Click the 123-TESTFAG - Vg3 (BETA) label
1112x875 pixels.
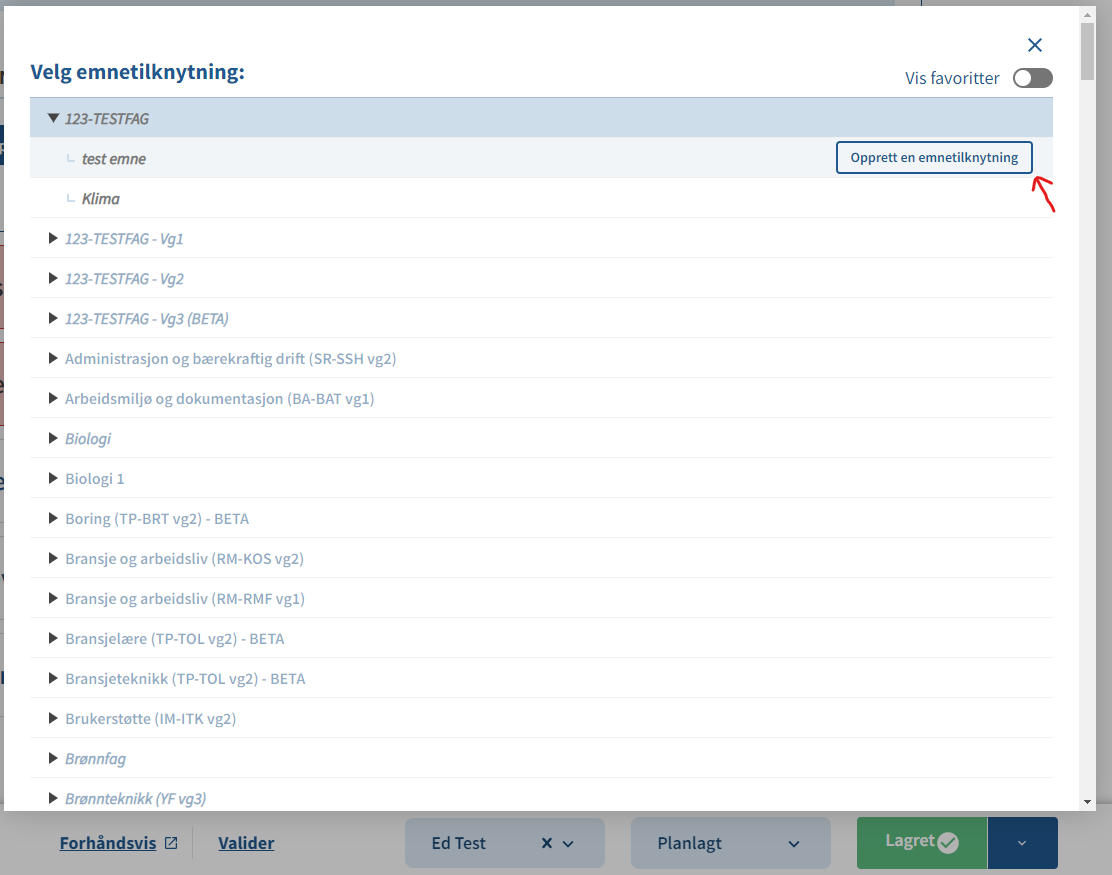(147, 319)
